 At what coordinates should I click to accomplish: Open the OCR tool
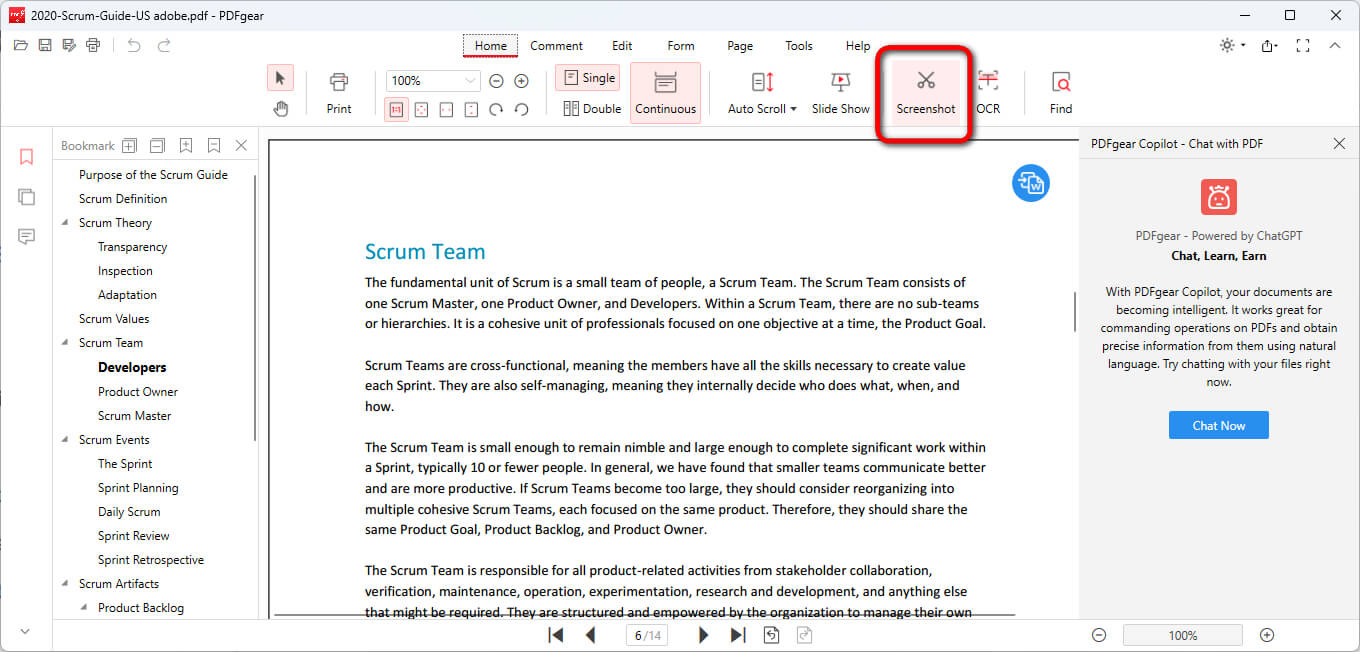coord(988,91)
